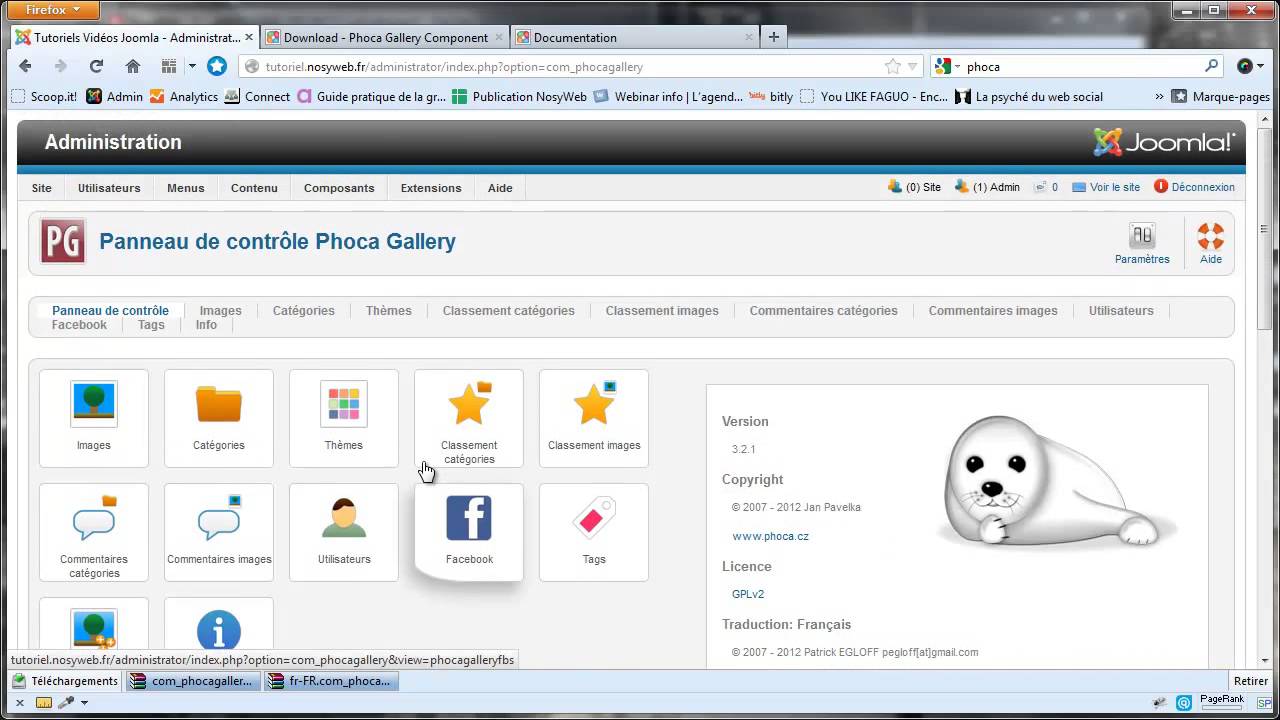Switch to the Catégories submenu tab
This screenshot has width=1280, height=720.
tap(304, 311)
